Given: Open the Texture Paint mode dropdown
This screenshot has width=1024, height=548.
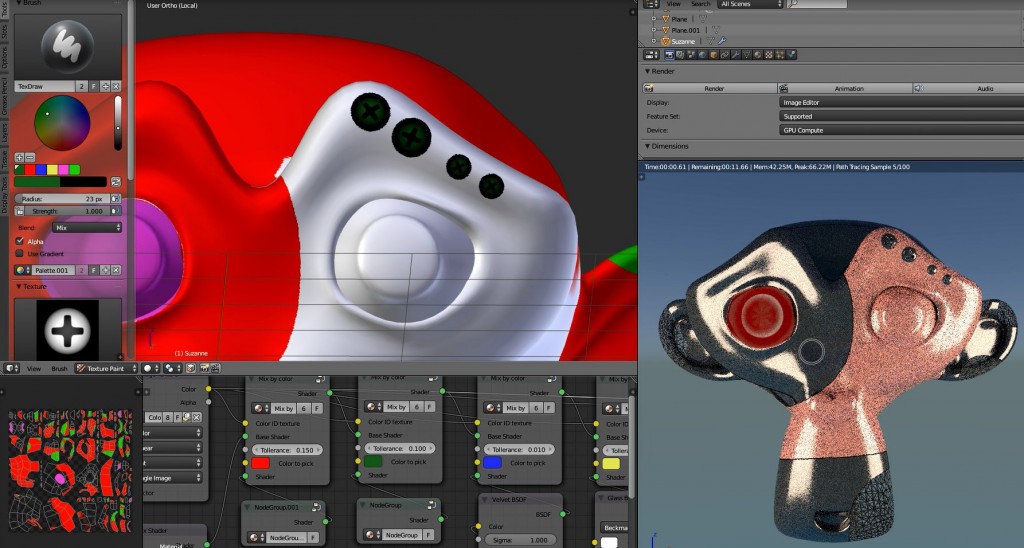Looking at the screenshot, I should click(x=106, y=368).
